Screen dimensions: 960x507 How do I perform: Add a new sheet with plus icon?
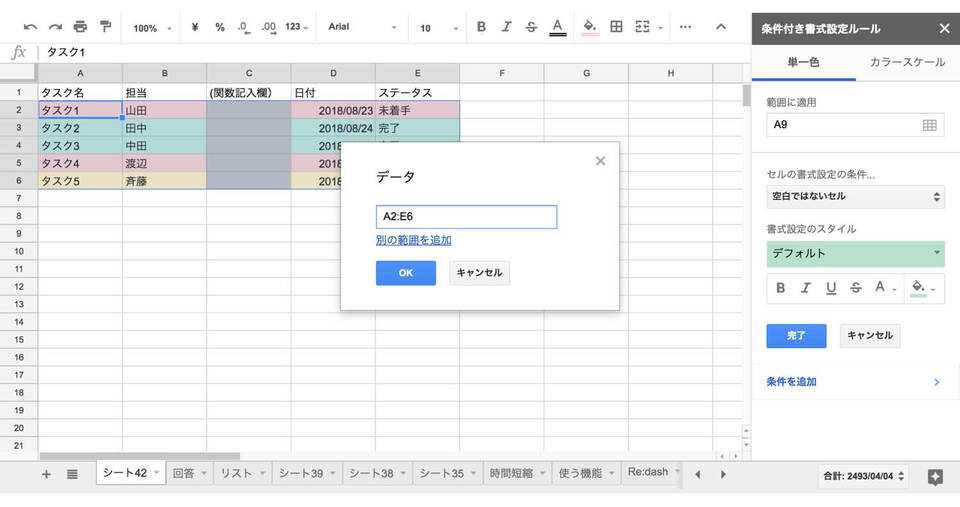(46, 474)
